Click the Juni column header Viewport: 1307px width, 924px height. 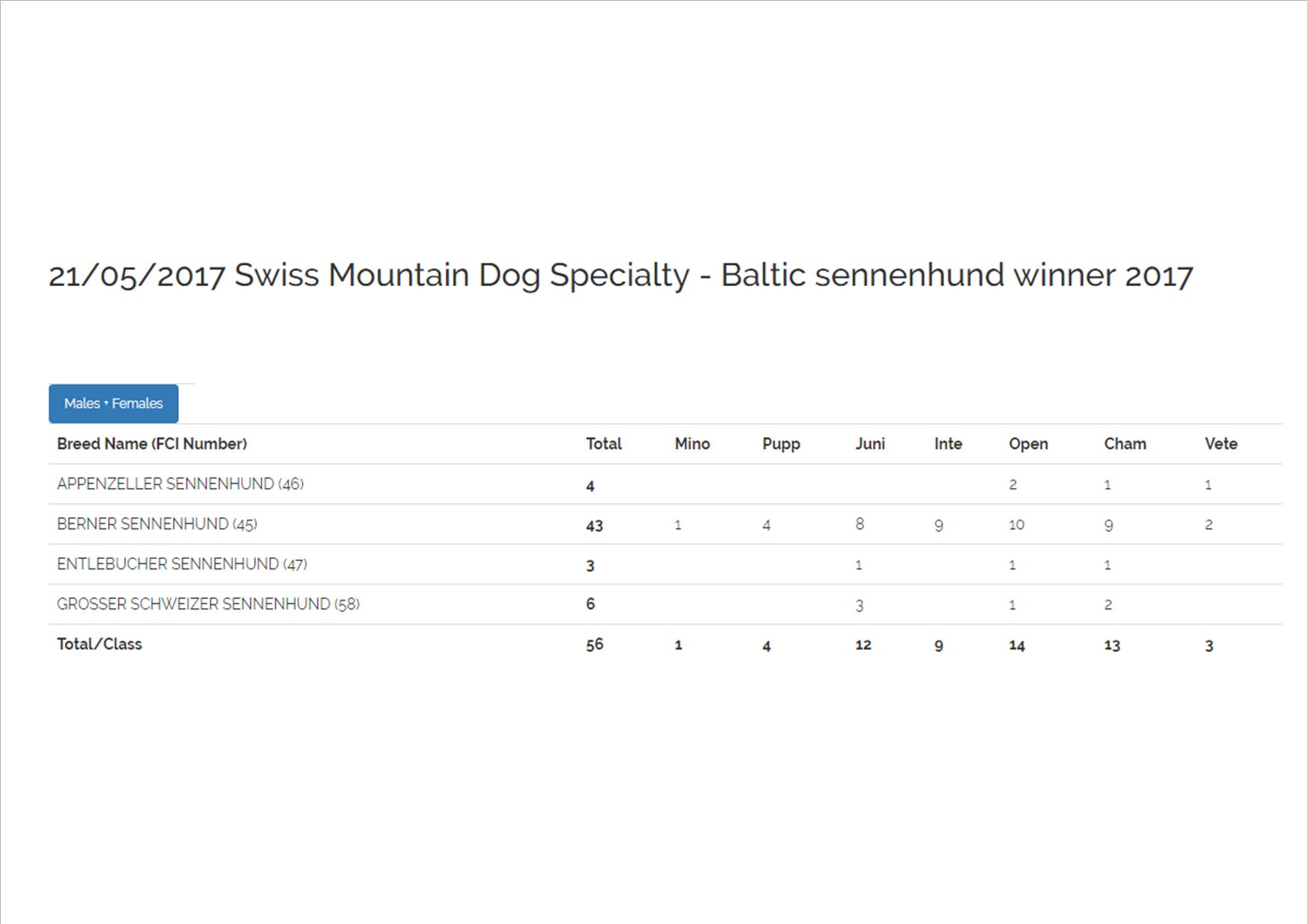pos(870,444)
